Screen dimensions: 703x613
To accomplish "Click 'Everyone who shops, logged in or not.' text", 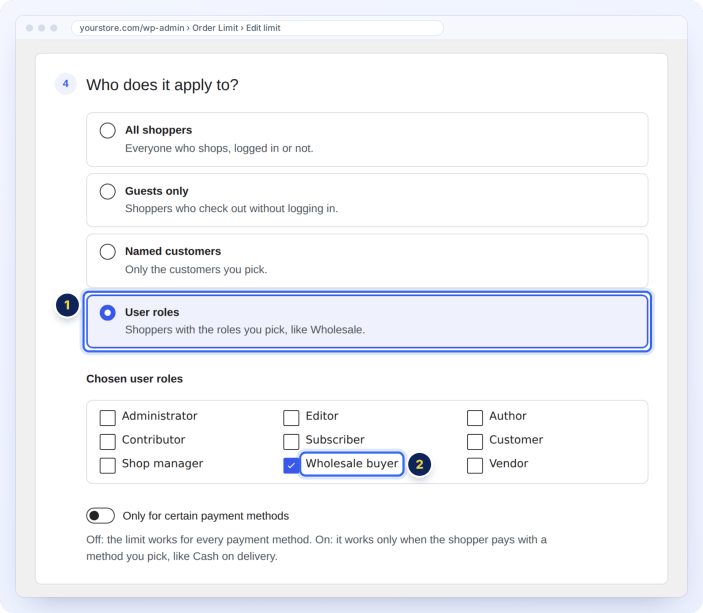I will [219, 148].
